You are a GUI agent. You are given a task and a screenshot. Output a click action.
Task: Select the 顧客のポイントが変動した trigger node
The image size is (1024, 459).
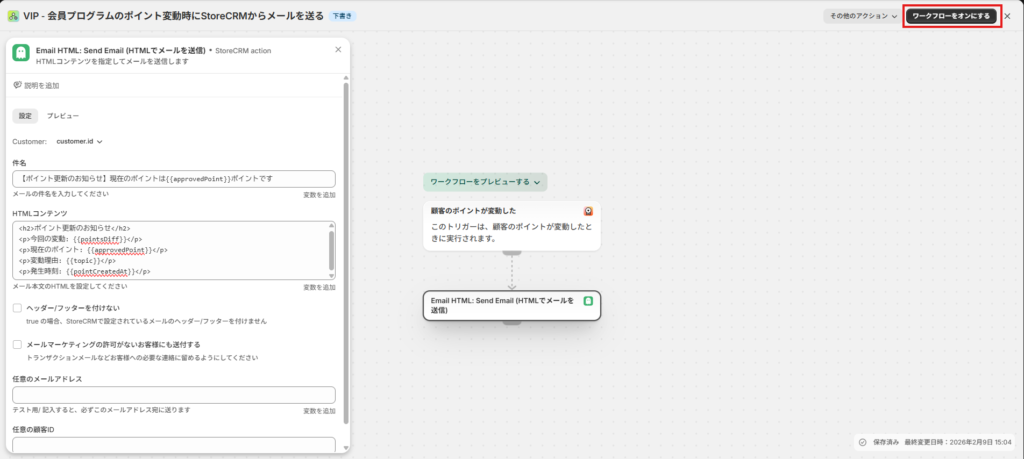tap(511, 227)
